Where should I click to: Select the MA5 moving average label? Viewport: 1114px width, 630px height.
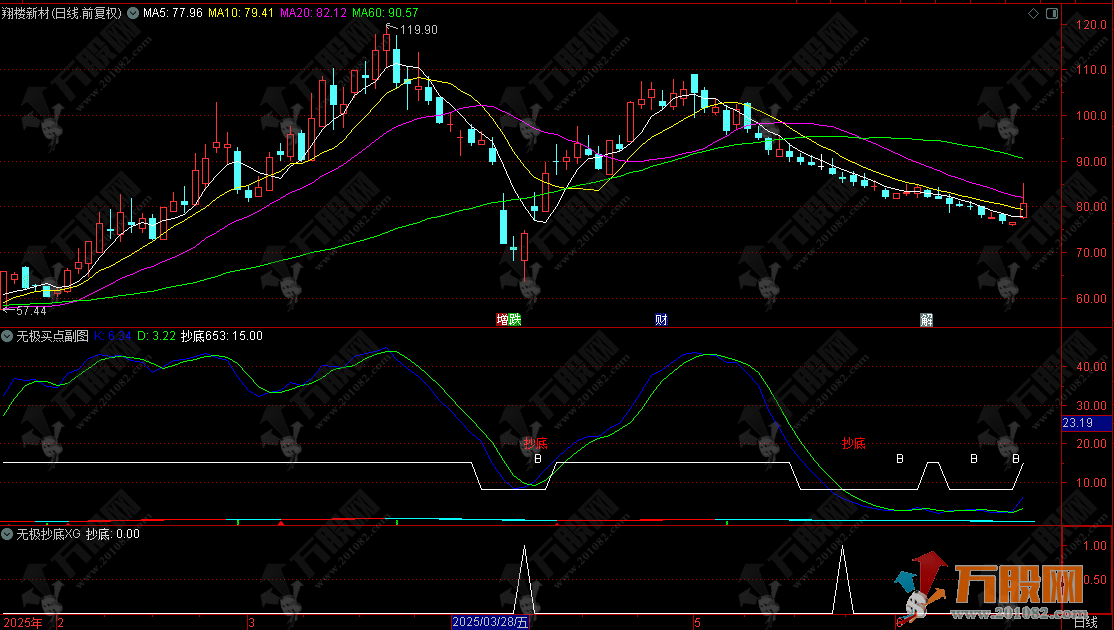172,14
